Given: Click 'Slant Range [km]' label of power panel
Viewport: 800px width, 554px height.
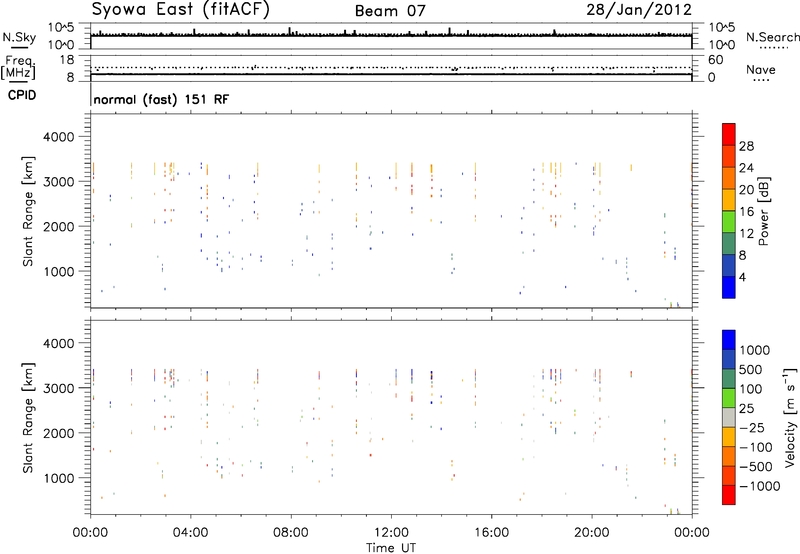Looking at the screenshot, I should click(x=28, y=211).
